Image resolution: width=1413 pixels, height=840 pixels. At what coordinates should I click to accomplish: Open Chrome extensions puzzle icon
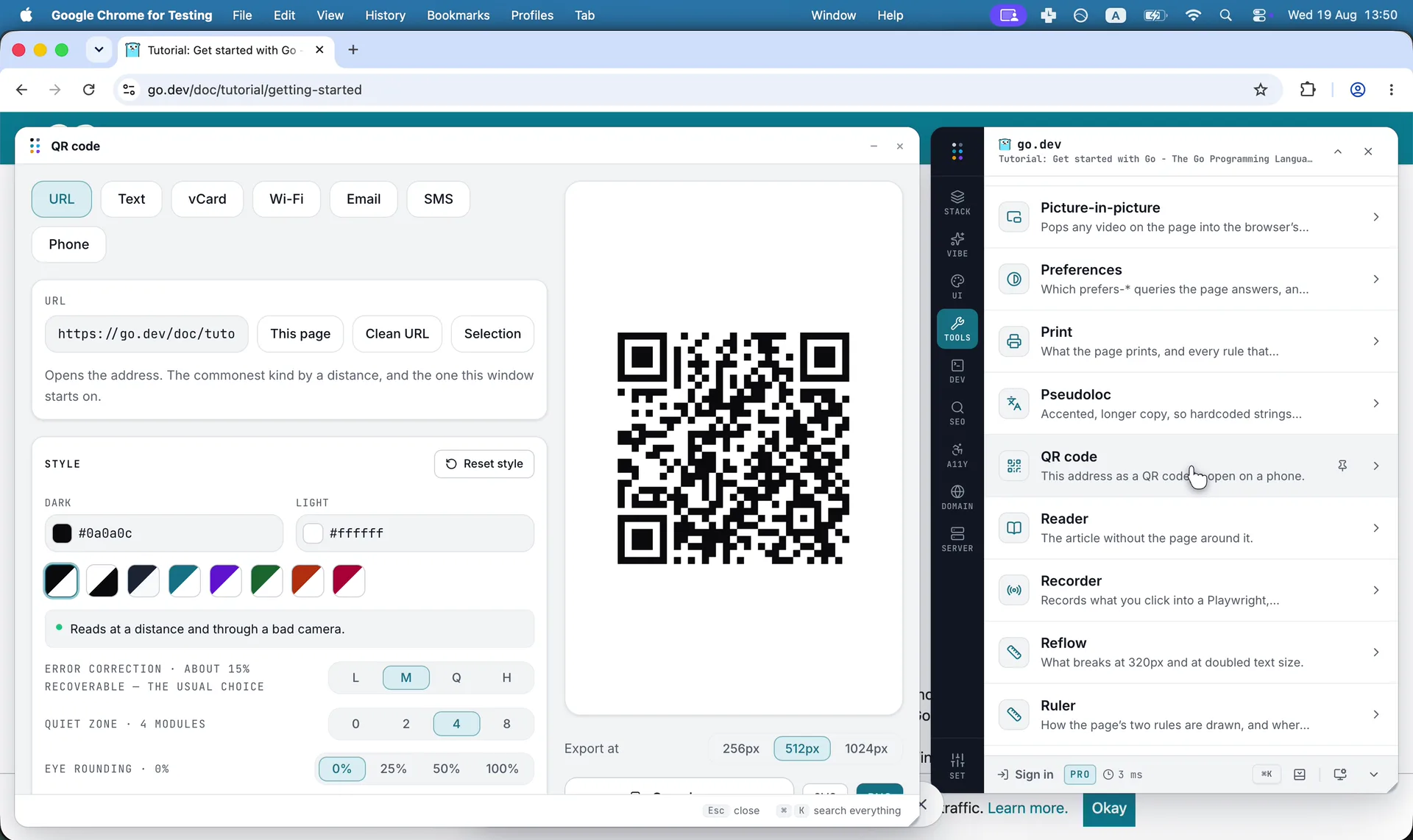tap(1308, 90)
